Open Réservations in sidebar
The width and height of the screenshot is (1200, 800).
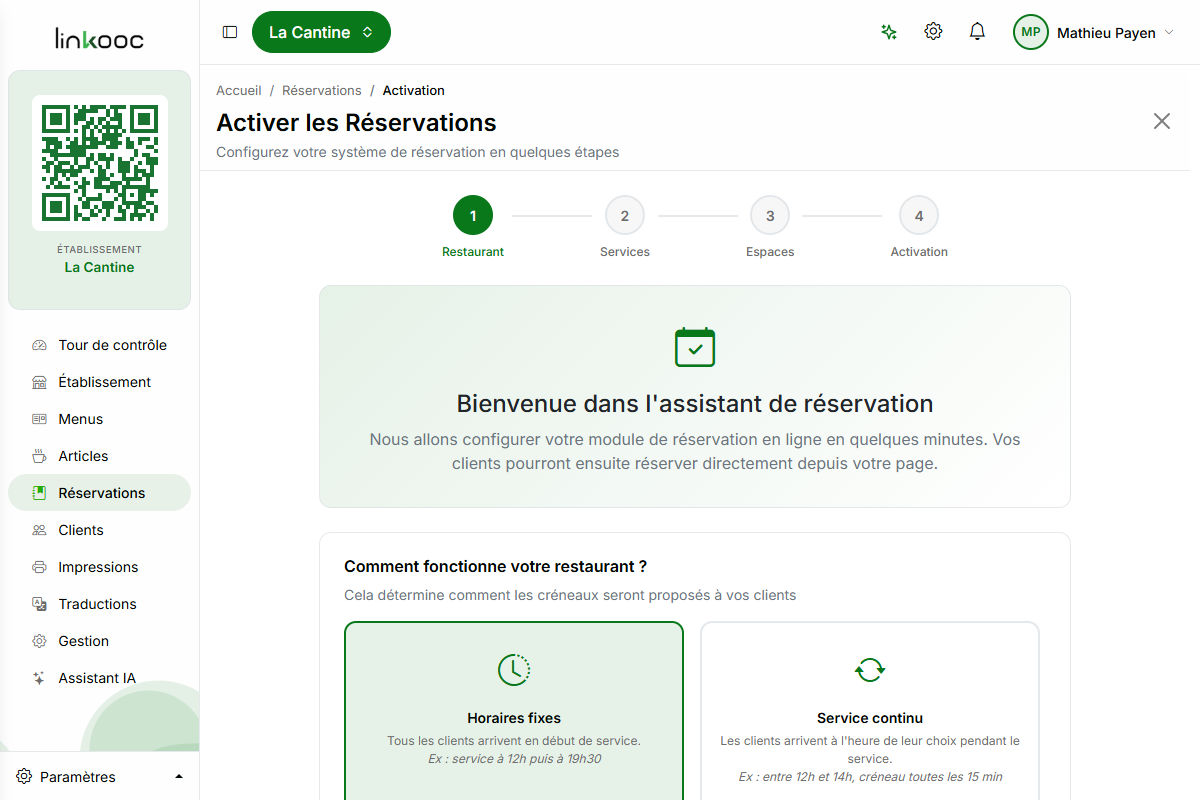(100, 493)
